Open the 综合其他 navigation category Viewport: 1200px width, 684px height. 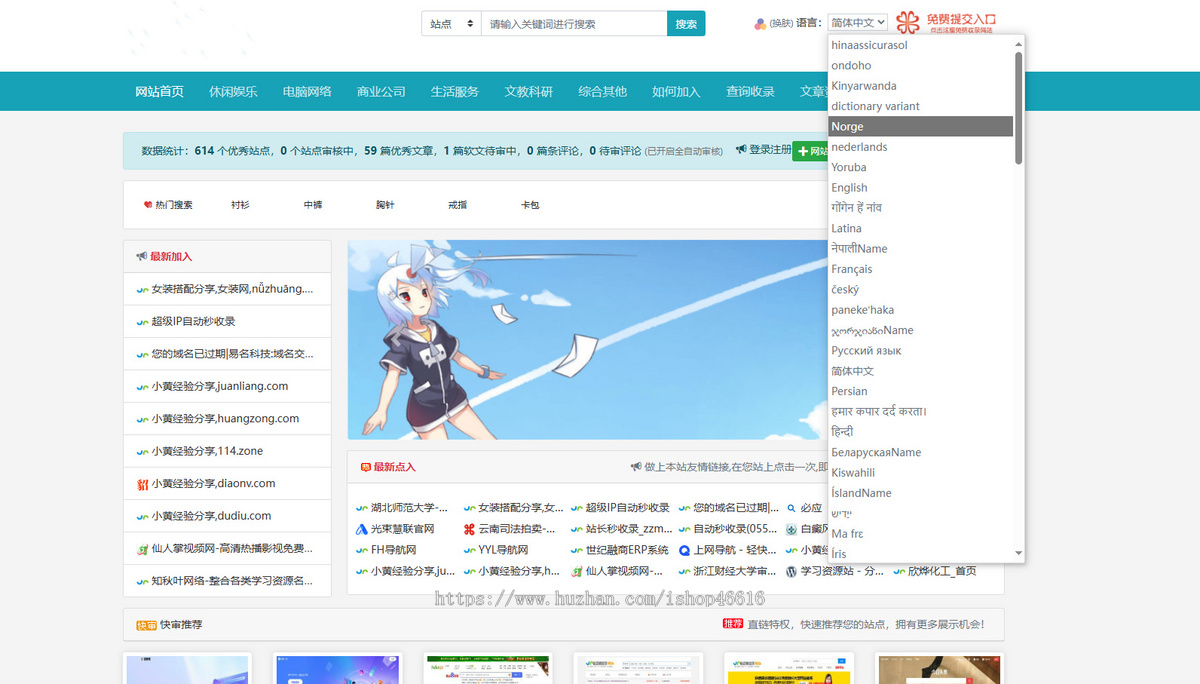pyautogui.click(x=602, y=91)
